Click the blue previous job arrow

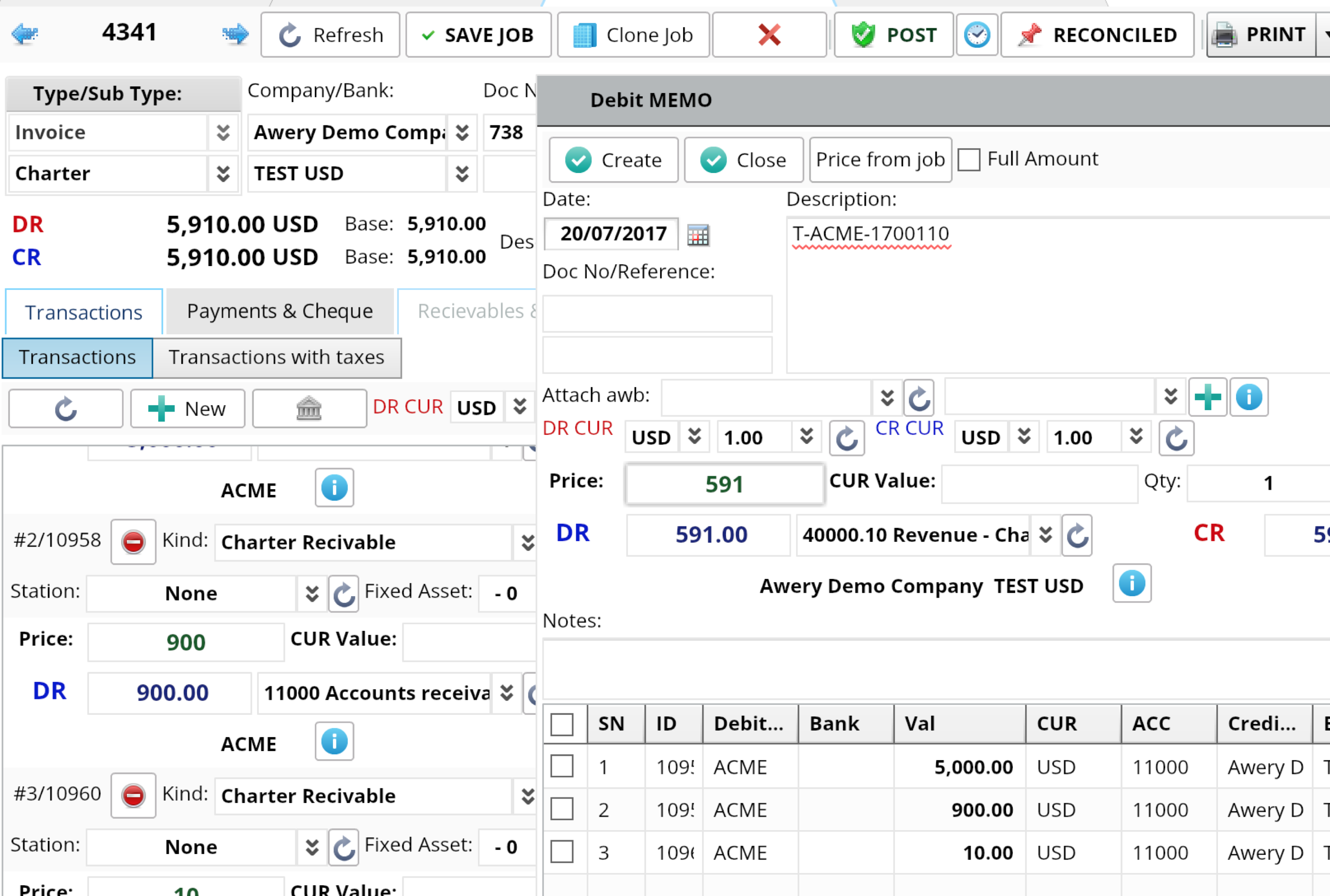click(25, 34)
